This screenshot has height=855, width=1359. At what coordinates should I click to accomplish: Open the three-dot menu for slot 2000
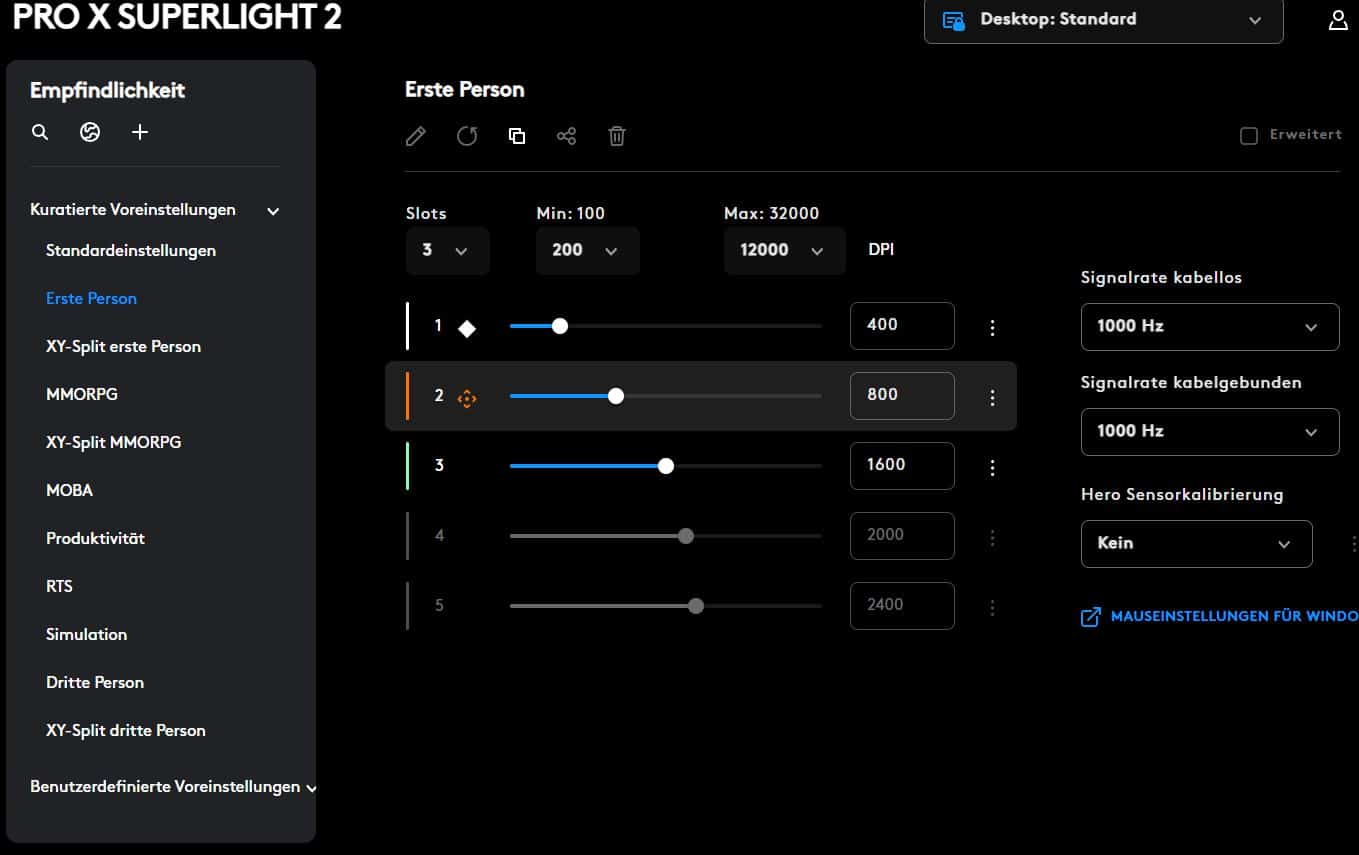(992, 537)
